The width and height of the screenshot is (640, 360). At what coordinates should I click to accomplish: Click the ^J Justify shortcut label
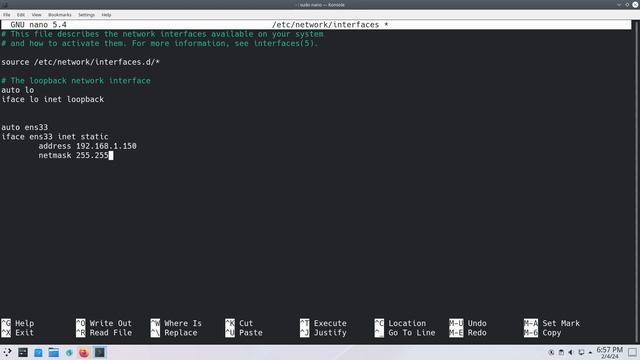point(323,333)
